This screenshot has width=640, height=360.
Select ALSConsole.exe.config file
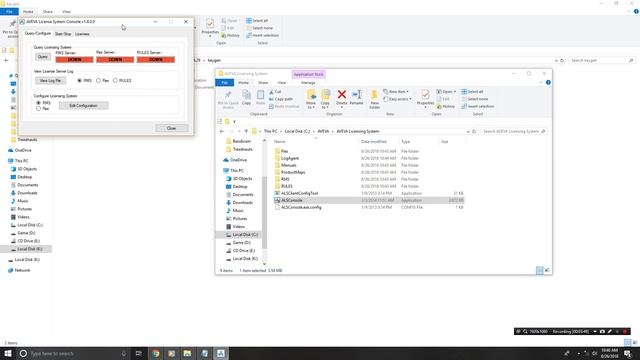(x=301, y=207)
